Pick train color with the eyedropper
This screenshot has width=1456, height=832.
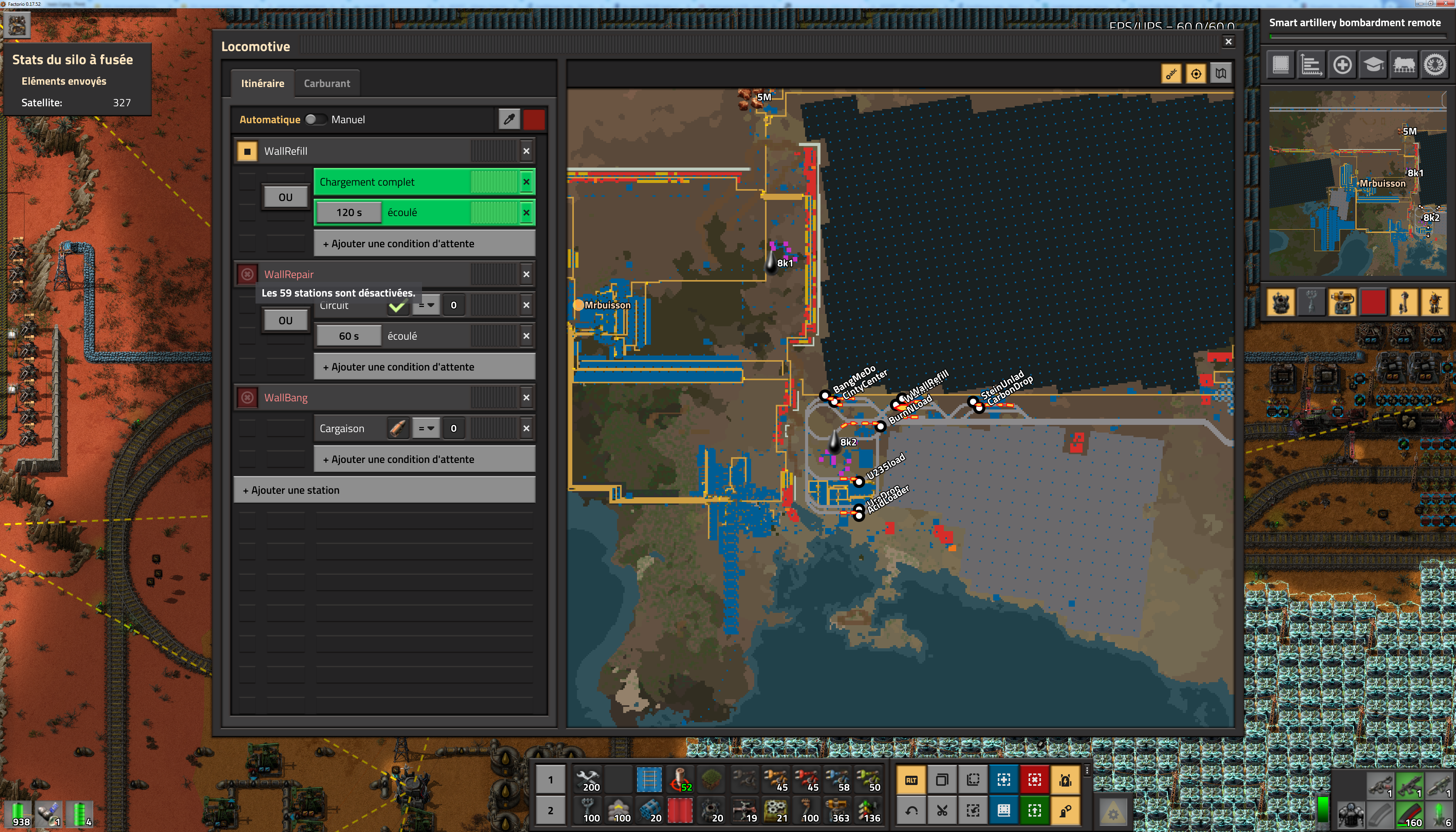tap(509, 119)
